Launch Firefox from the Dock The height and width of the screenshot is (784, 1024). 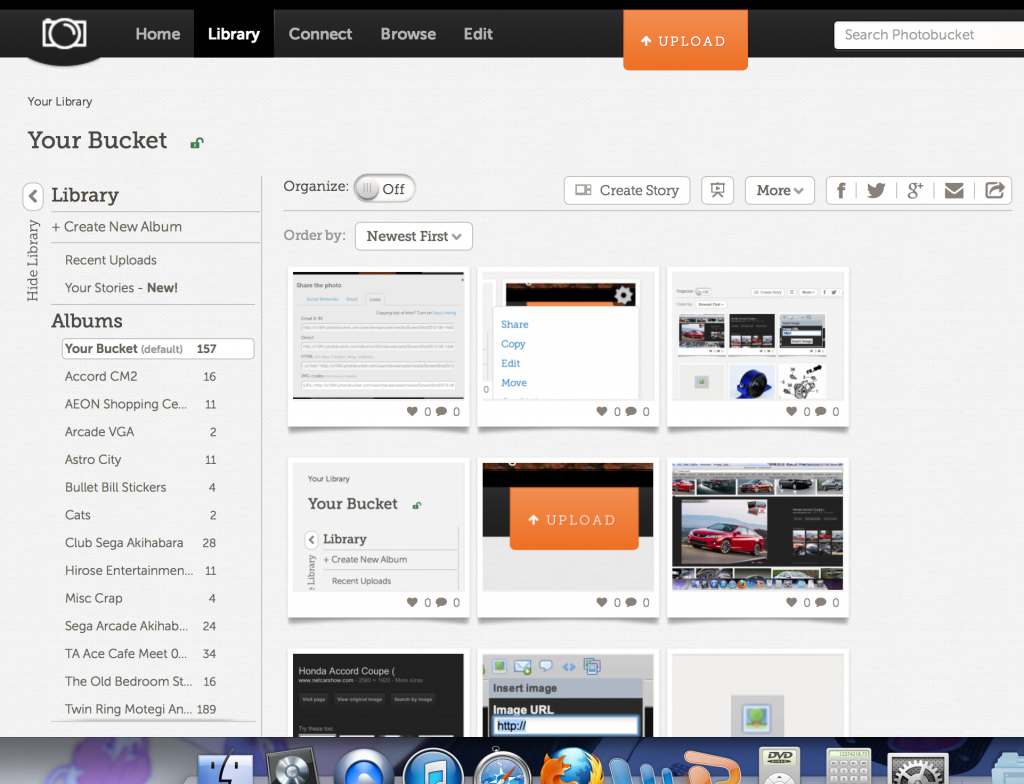coord(572,766)
